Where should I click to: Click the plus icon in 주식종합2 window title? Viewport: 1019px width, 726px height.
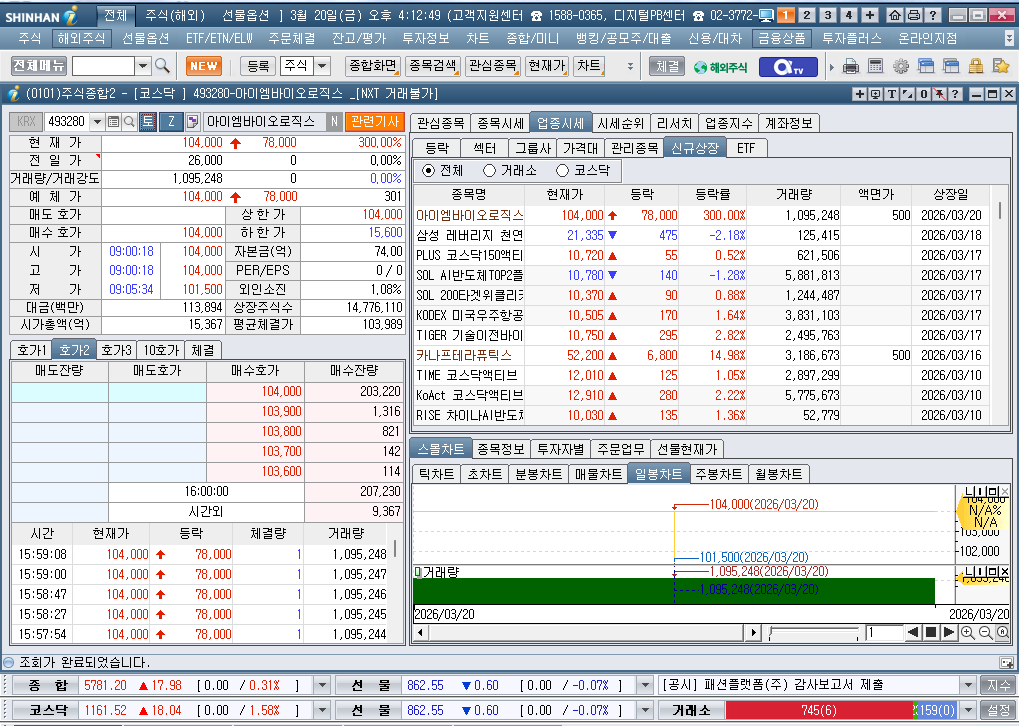tap(859, 94)
